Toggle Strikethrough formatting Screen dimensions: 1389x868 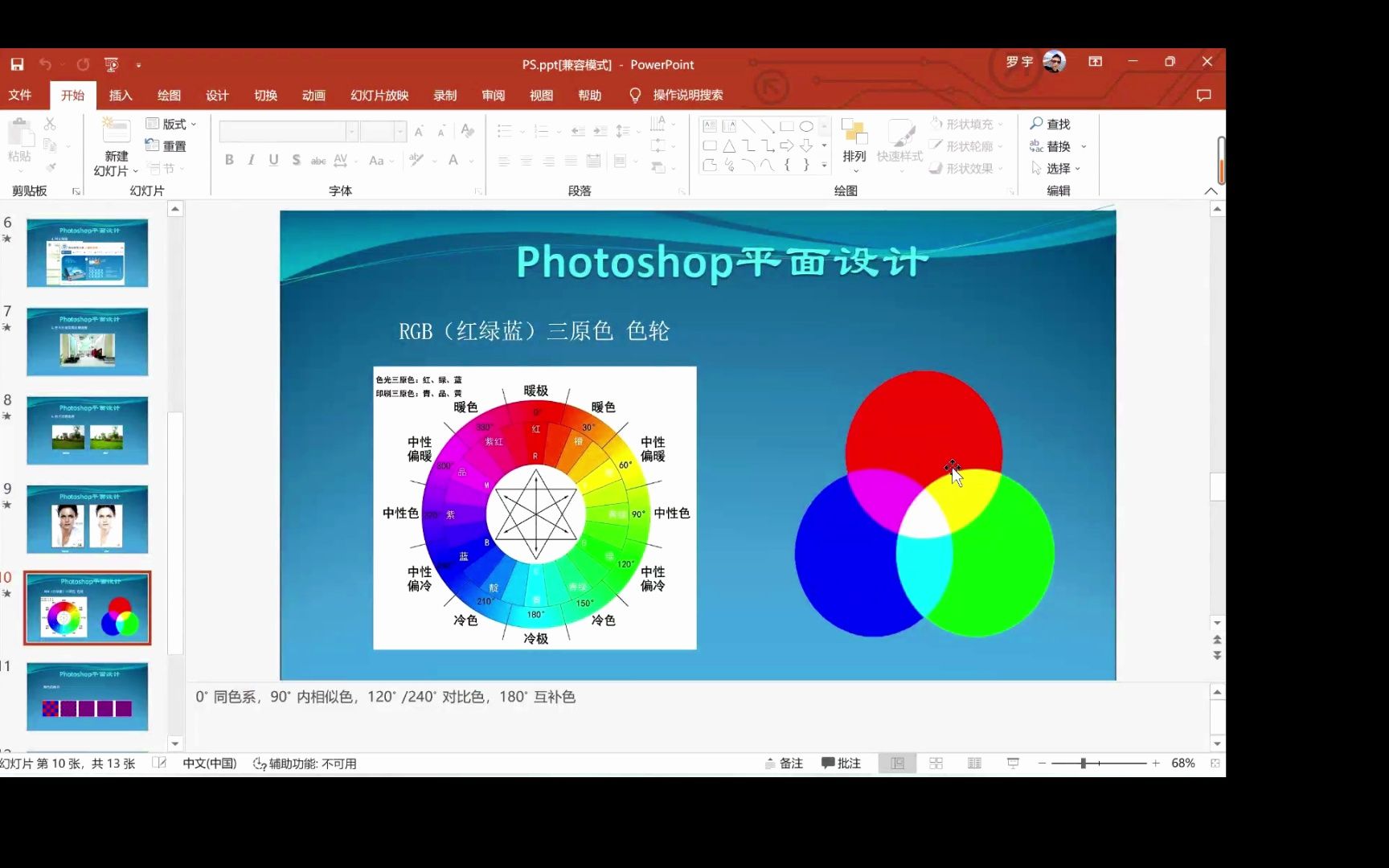pyautogui.click(x=318, y=161)
